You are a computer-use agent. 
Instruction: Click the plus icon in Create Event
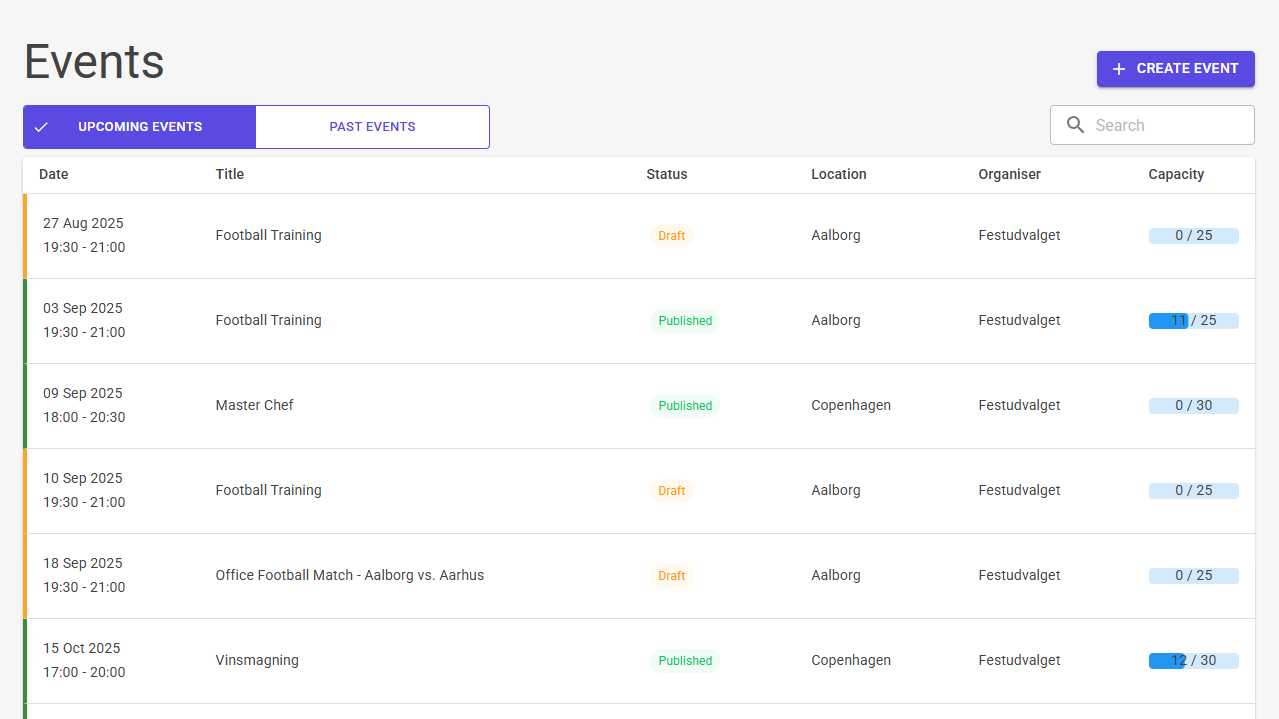(1119, 69)
